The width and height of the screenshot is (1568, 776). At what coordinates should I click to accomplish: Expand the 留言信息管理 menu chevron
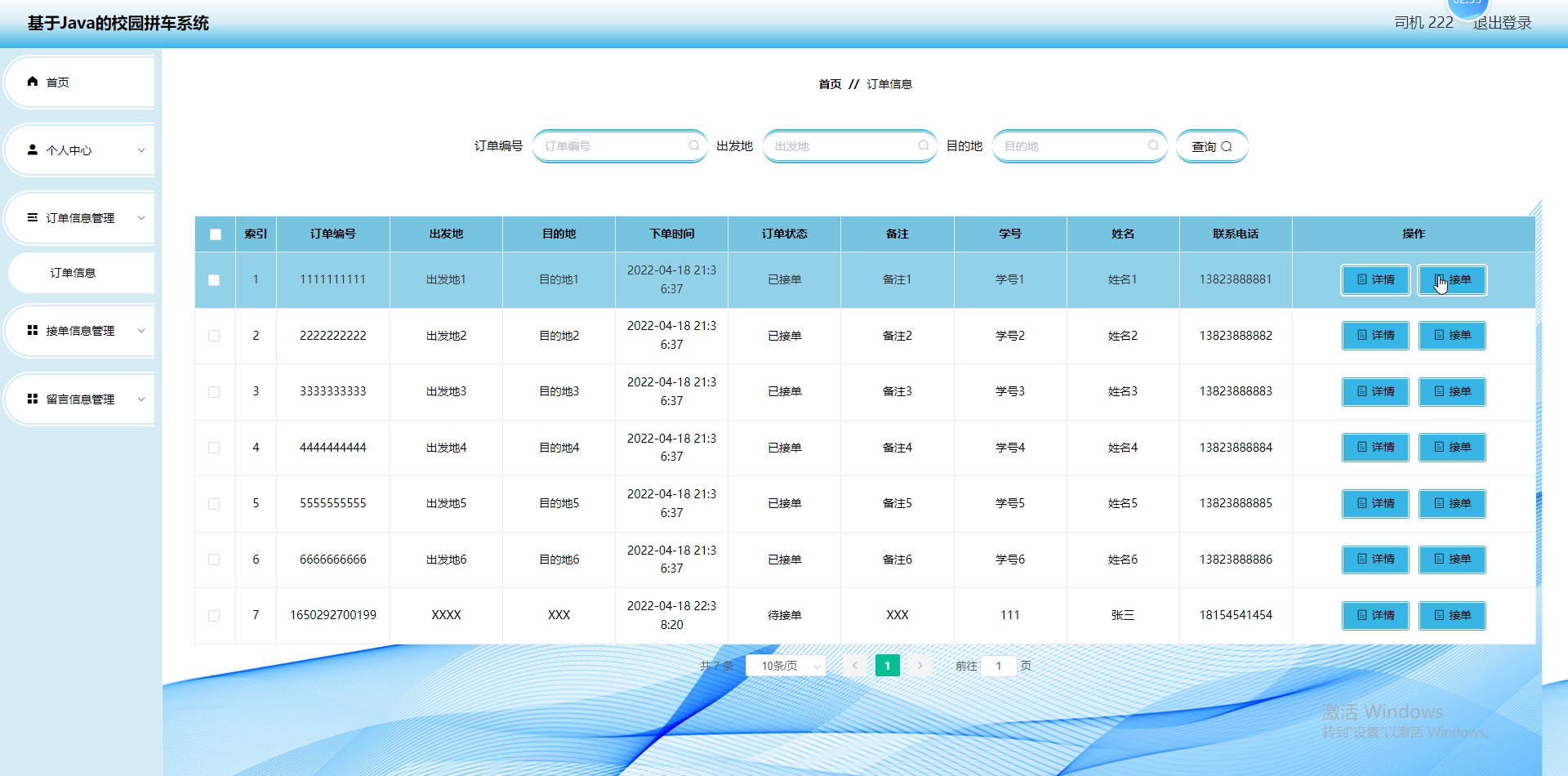[141, 399]
